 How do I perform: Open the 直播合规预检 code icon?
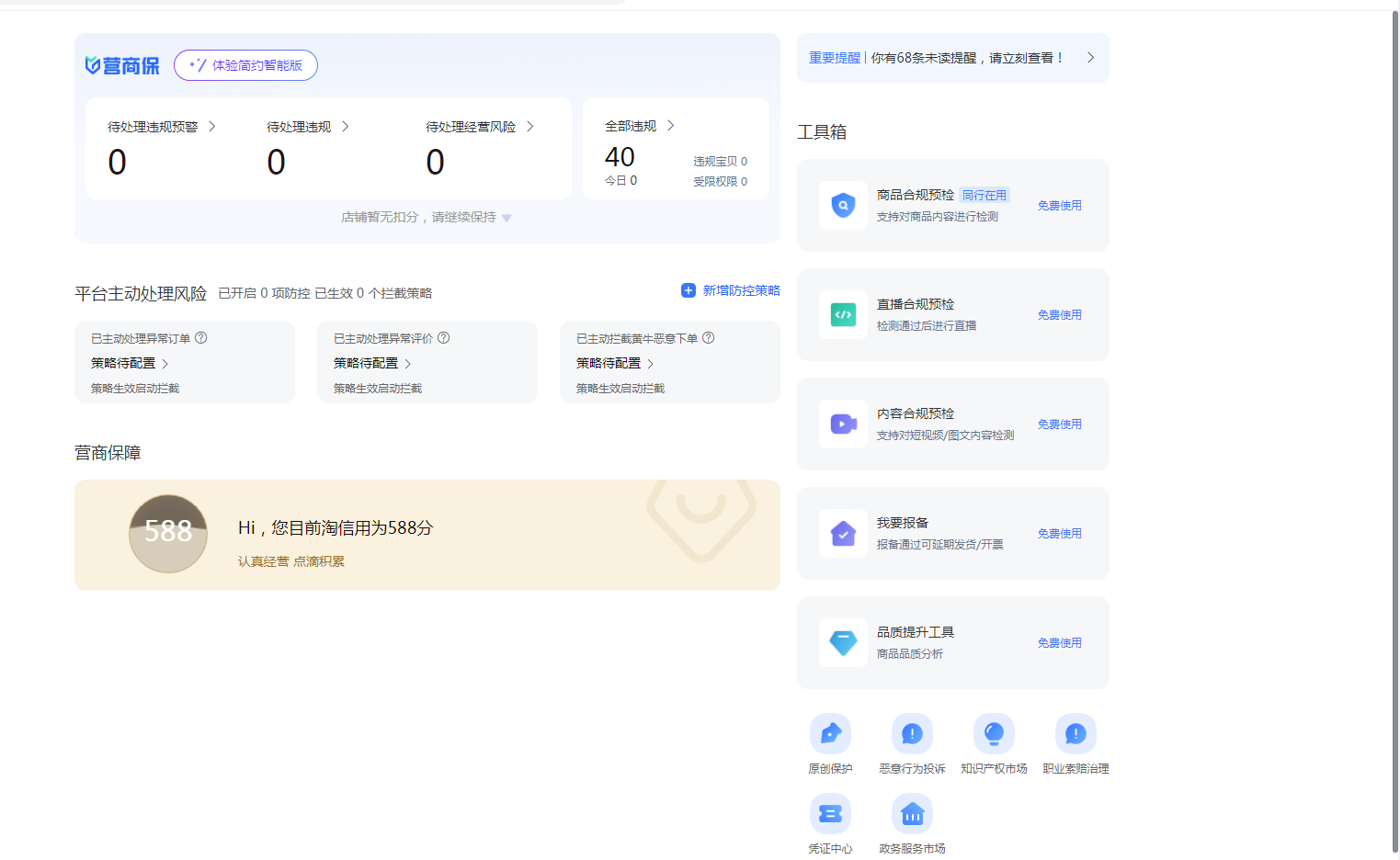coord(843,314)
